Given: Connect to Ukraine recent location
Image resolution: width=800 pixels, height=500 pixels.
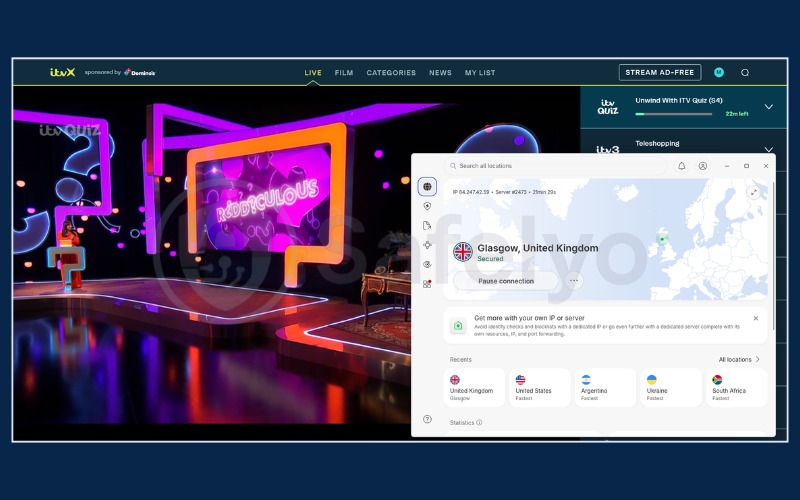Looking at the screenshot, I should (x=670, y=388).
